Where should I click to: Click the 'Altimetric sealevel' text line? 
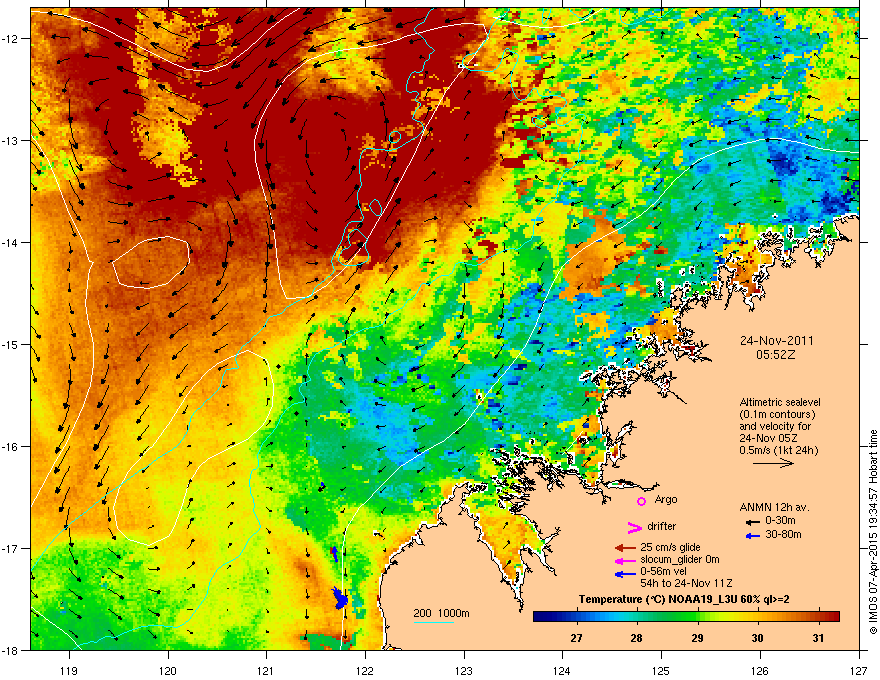780,402
